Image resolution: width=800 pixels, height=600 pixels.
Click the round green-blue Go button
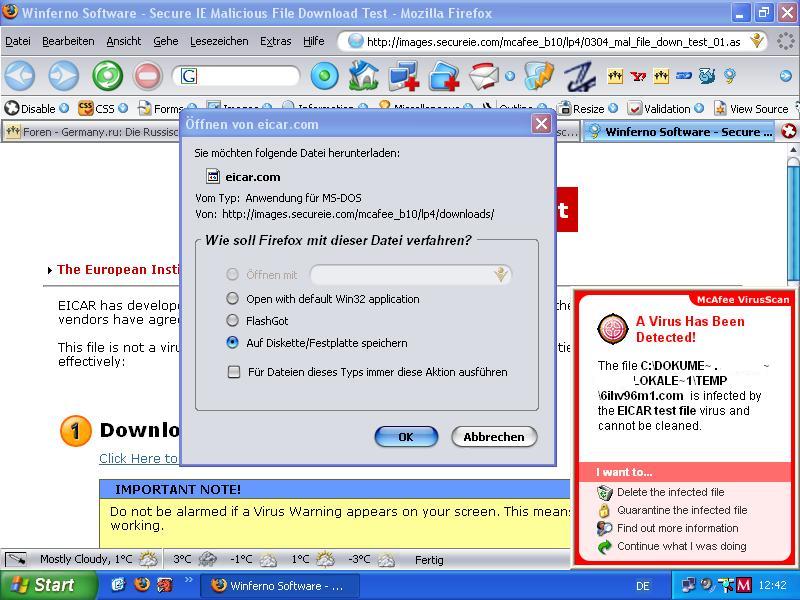point(324,76)
